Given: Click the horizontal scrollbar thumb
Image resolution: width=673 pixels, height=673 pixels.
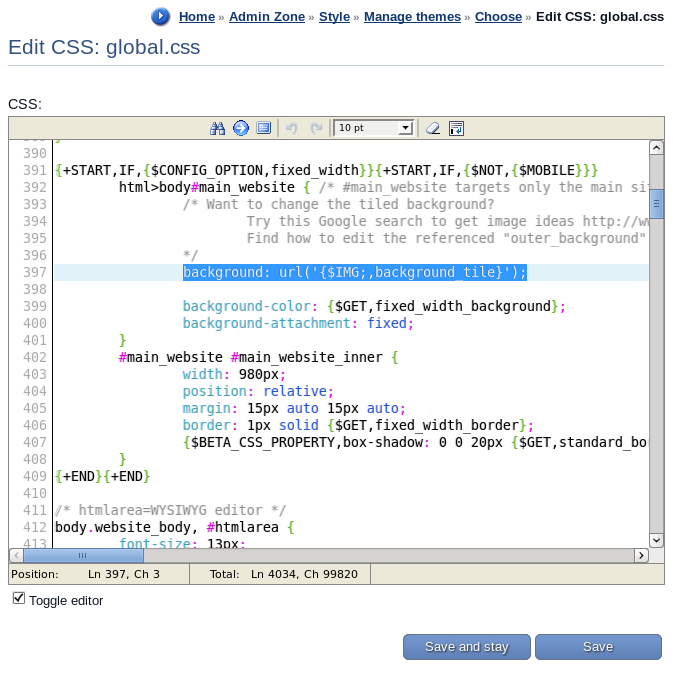Looking at the screenshot, I should point(83,555).
